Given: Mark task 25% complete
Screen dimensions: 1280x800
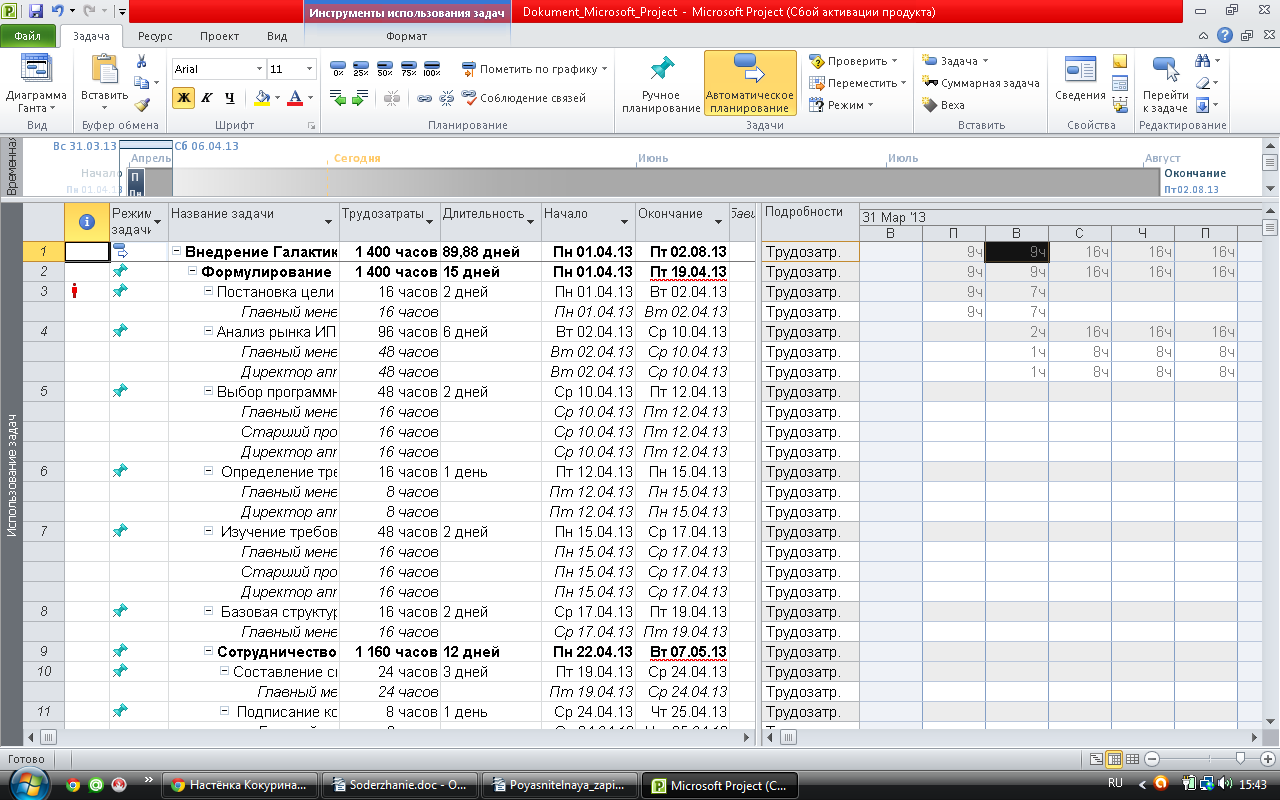Looking at the screenshot, I should pos(361,69).
